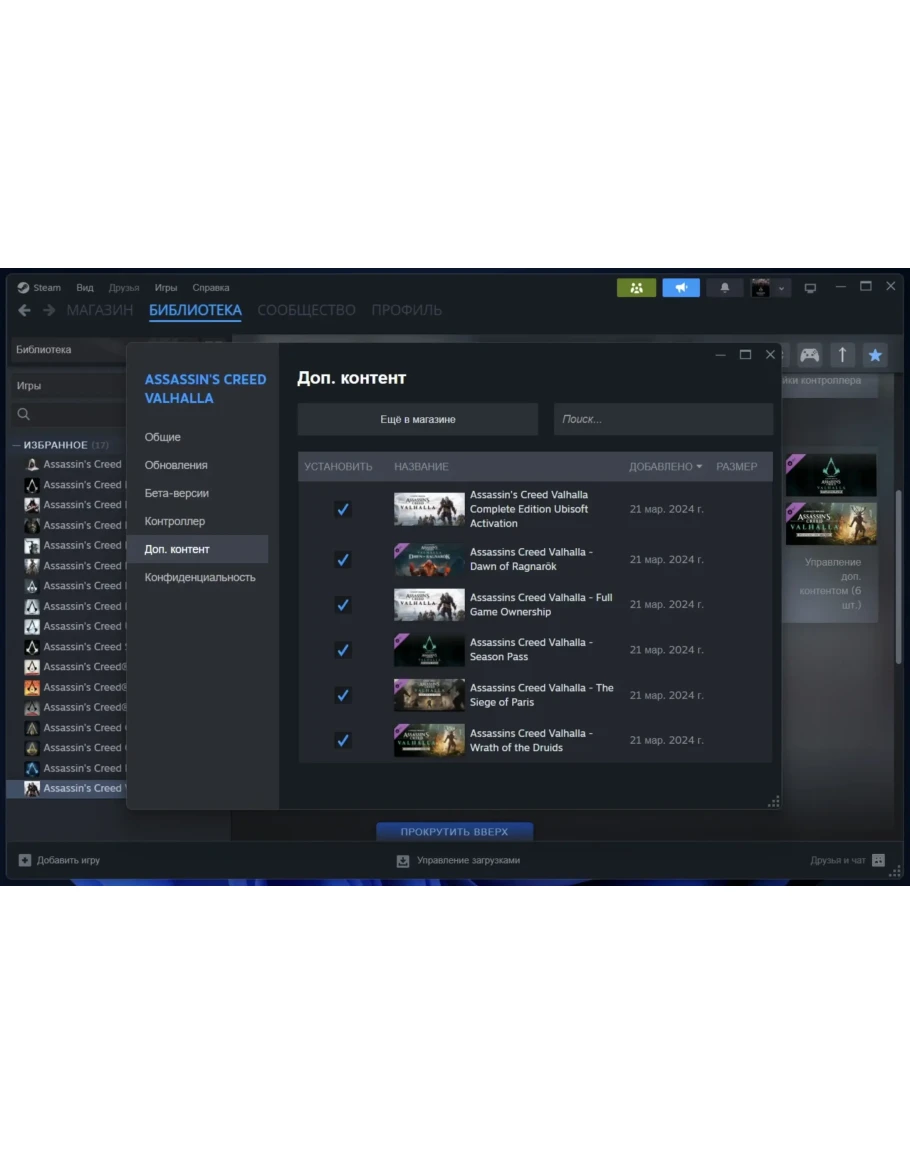Collapse the Избранное category in the sidebar
Screen dimensions: 910x1155
[x=17, y=445]
